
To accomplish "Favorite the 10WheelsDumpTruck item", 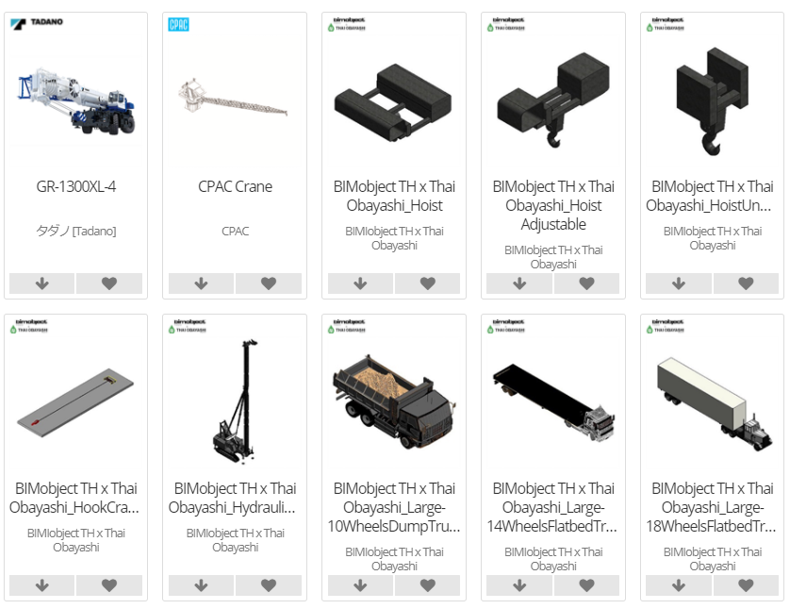I will pyautogui.click(x=427, y=585).
